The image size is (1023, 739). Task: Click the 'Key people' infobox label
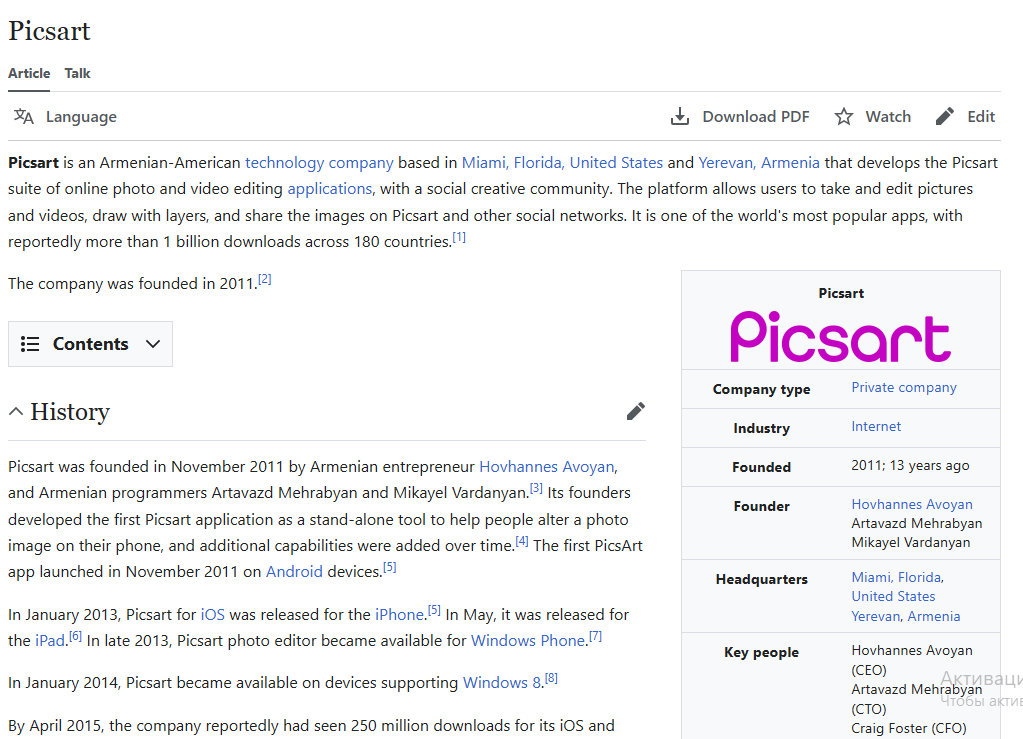pyautogui.click(x=761, y=653)
